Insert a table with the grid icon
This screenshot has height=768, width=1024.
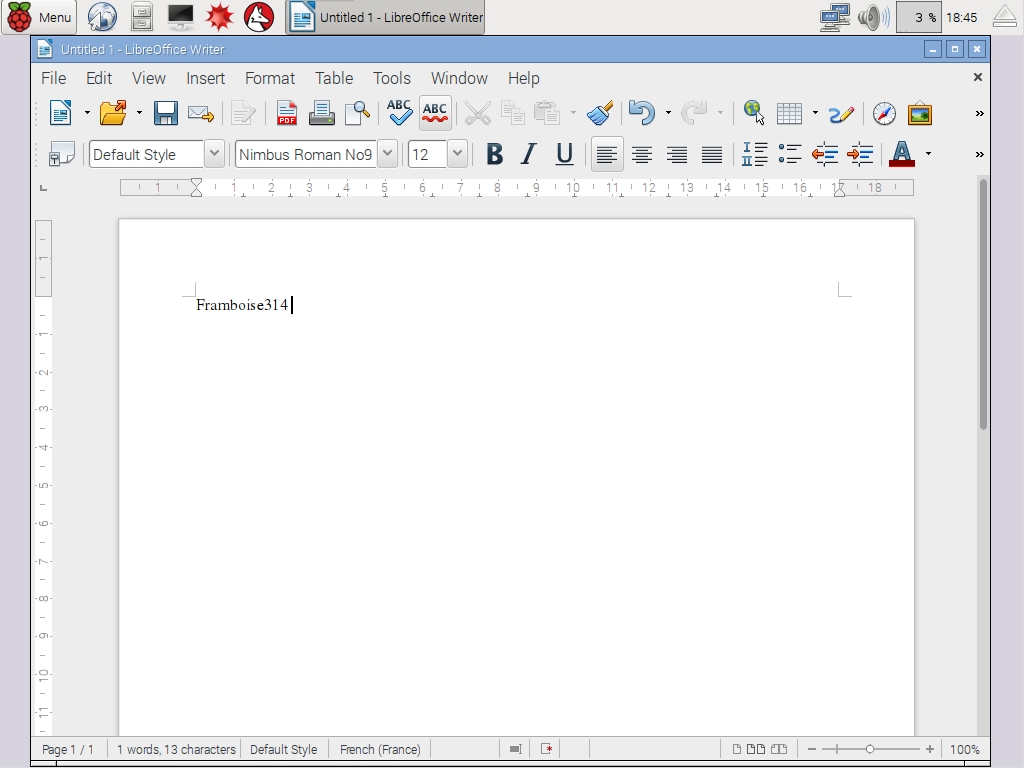tap(789, 113)
